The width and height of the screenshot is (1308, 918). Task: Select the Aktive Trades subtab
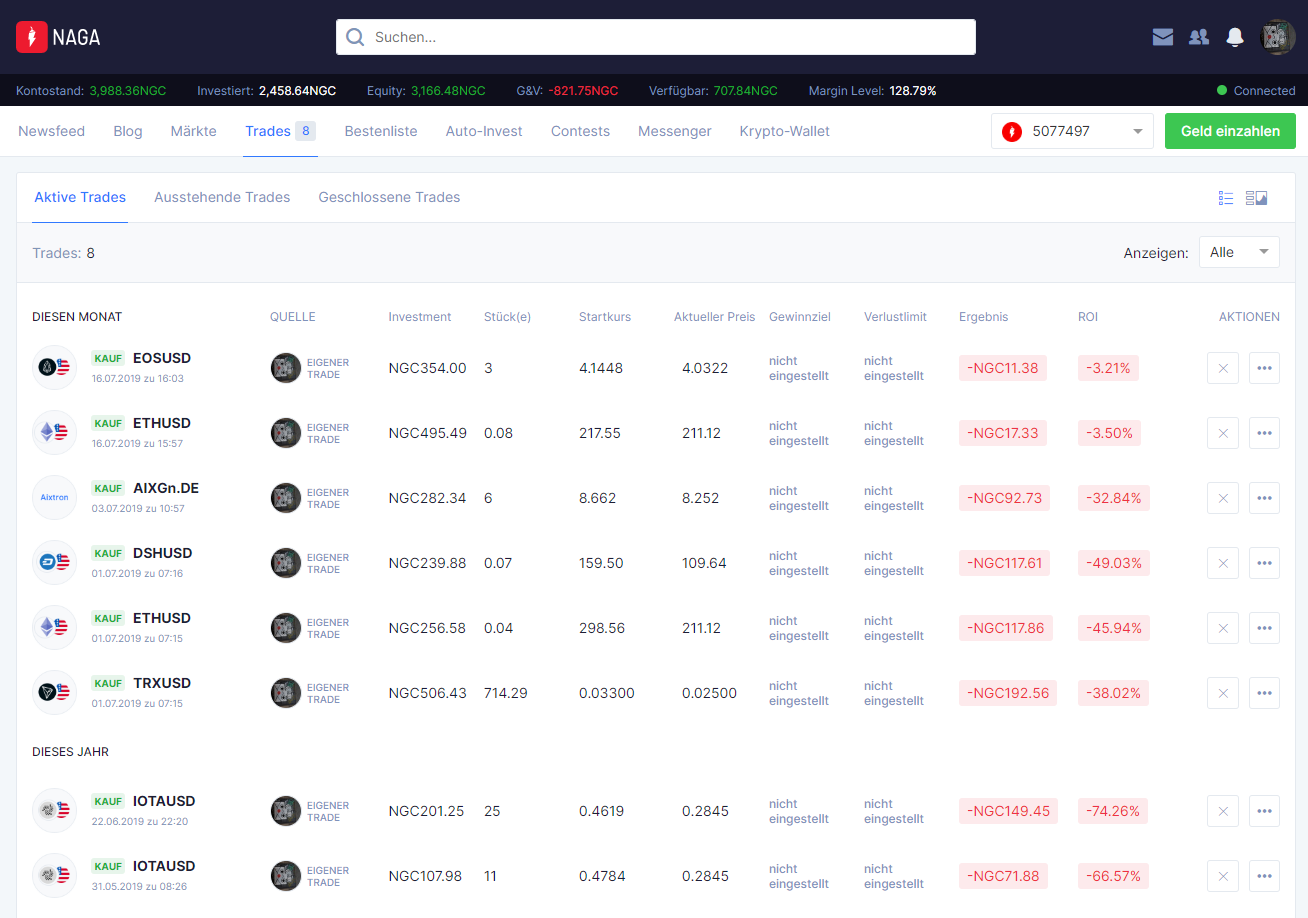tap(80, 197)
